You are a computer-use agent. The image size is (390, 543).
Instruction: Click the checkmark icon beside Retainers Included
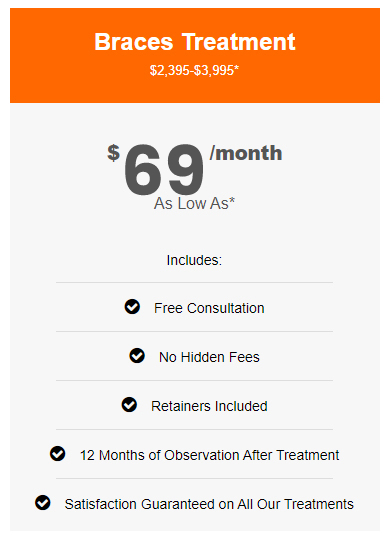click(129, 404)
